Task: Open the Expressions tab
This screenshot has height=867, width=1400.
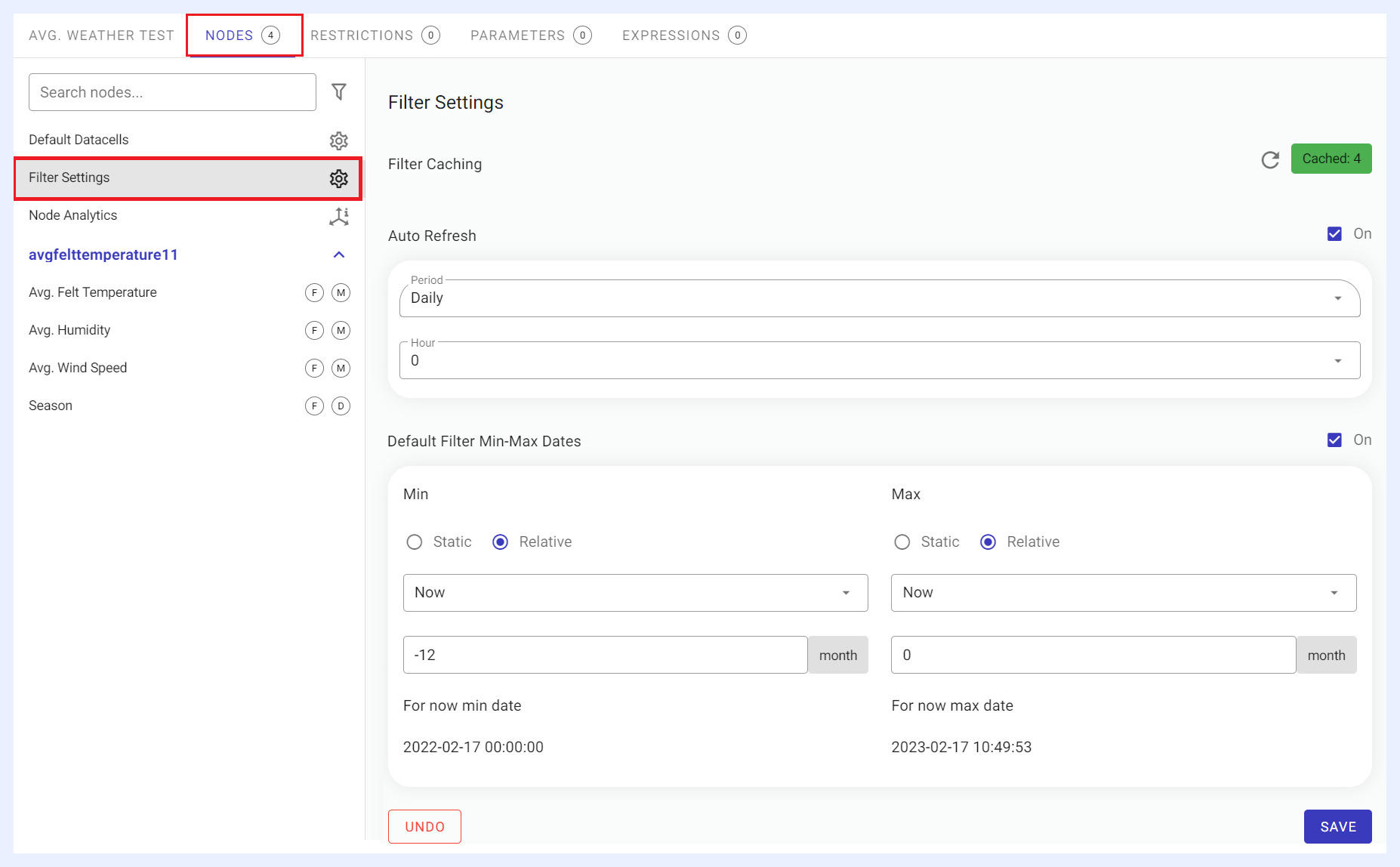Action: (x=684, y=35)
